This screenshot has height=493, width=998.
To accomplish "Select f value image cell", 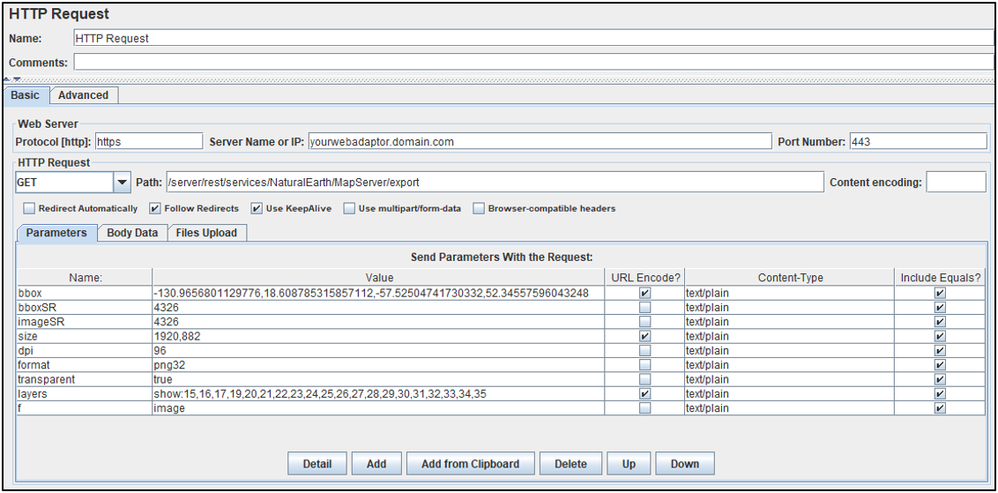I will tap(378, 408).
